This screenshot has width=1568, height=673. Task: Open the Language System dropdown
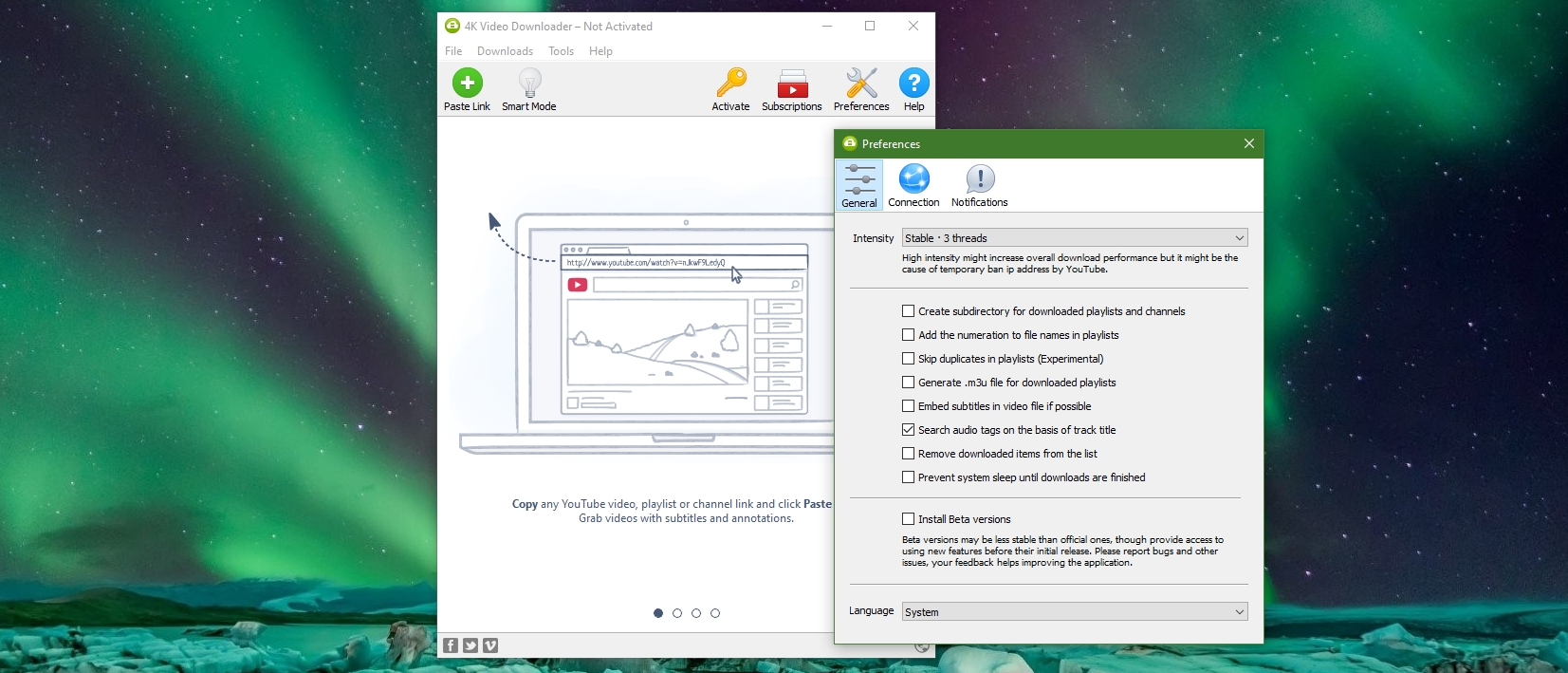1075,612
